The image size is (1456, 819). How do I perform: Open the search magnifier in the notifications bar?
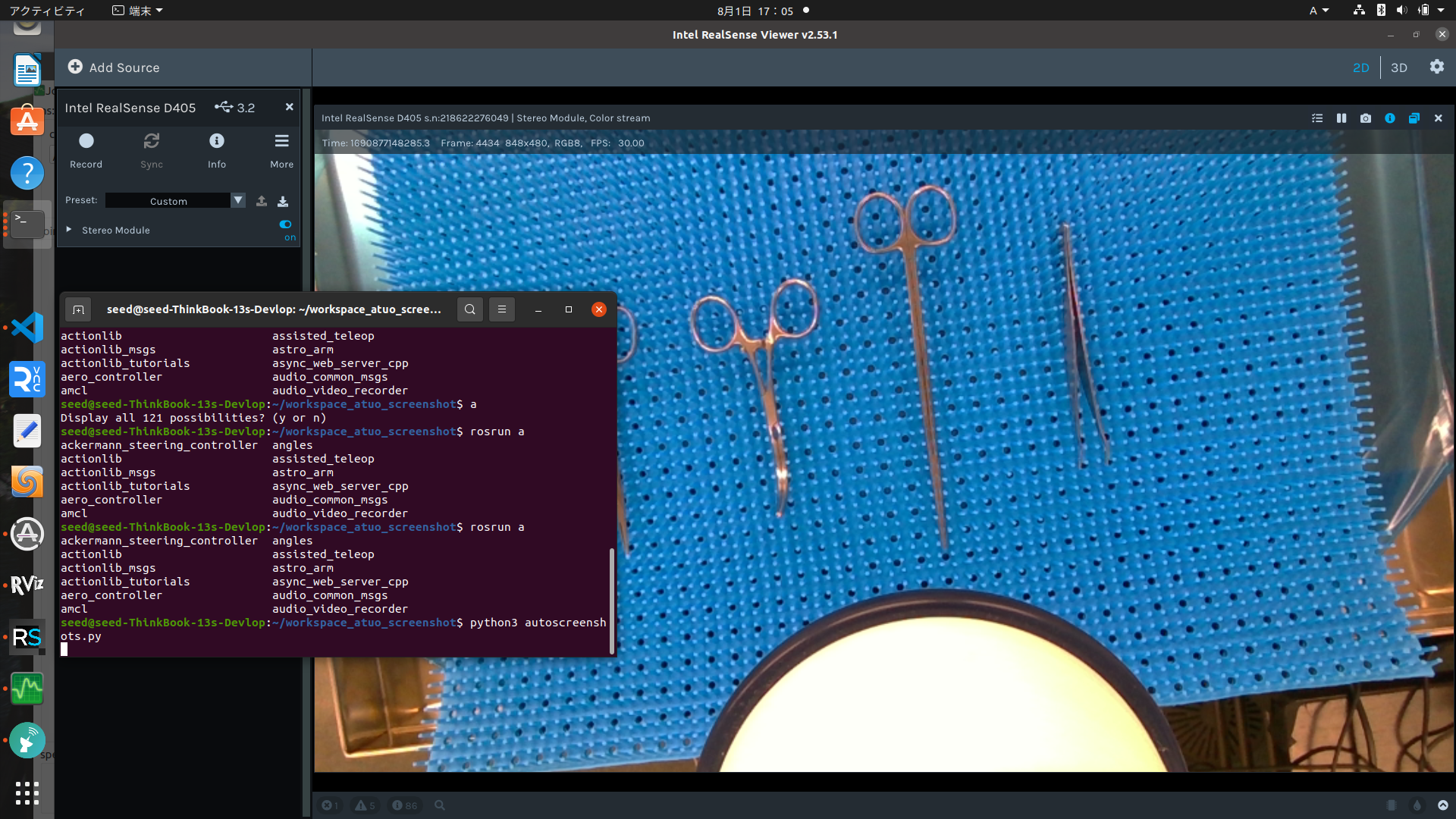coord(440,805)
